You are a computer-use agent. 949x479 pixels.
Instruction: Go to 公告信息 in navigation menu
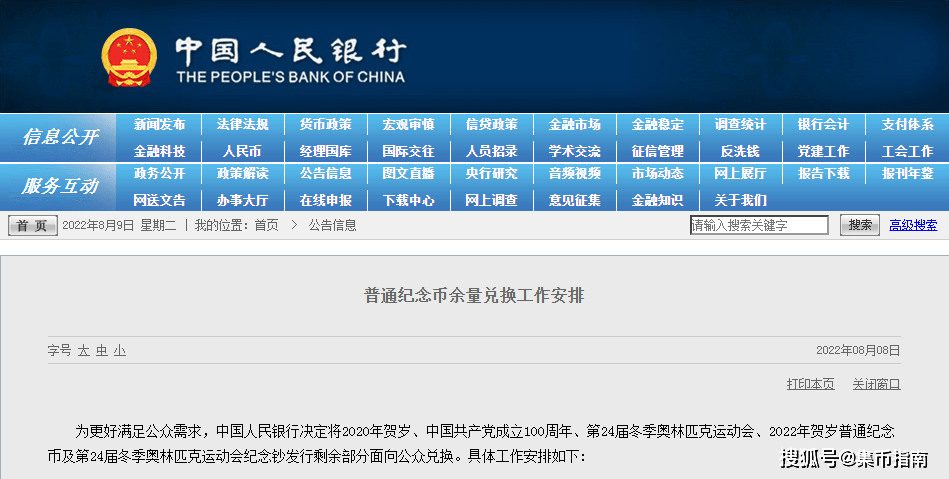pos(325,173)
